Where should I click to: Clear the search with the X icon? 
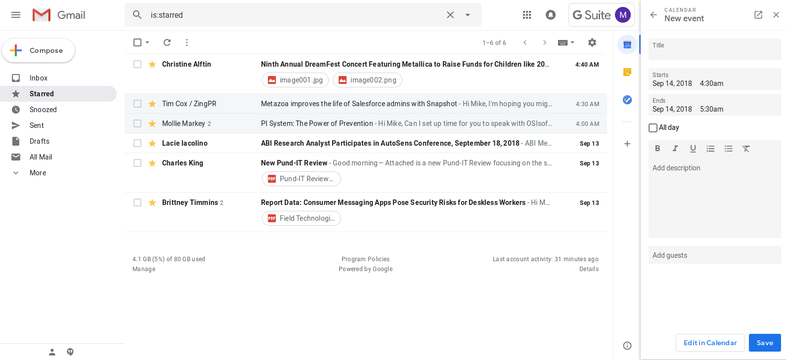(x=450, y=15)
